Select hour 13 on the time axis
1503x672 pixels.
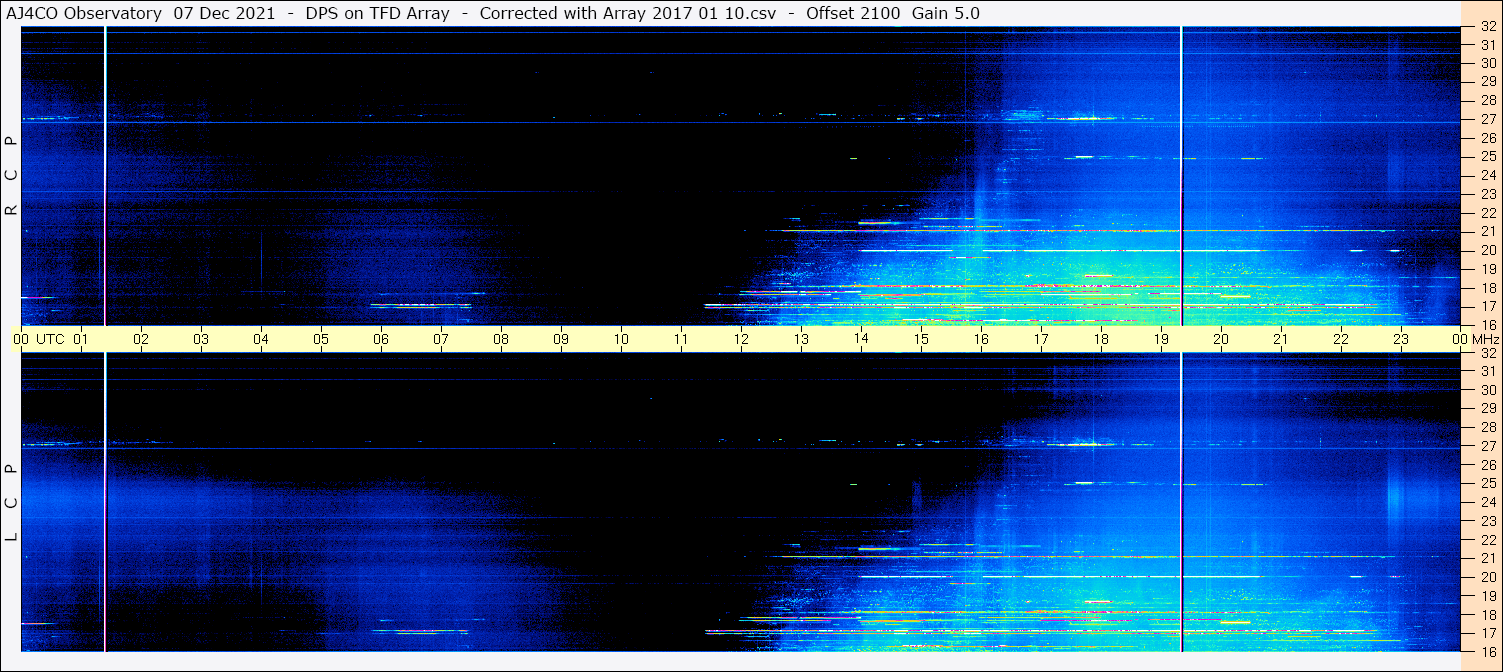point(801,339)
